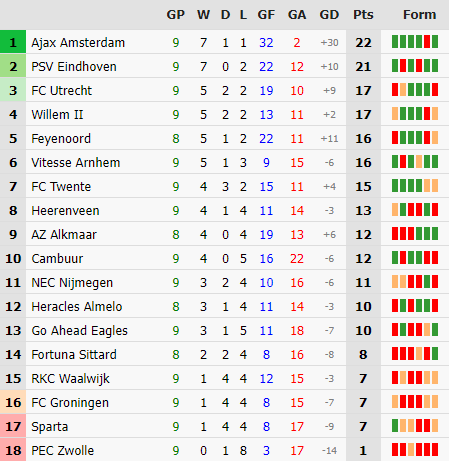Click the red rank 18 position badge
This screenshot has height=461, width=449.
[13, 450]
